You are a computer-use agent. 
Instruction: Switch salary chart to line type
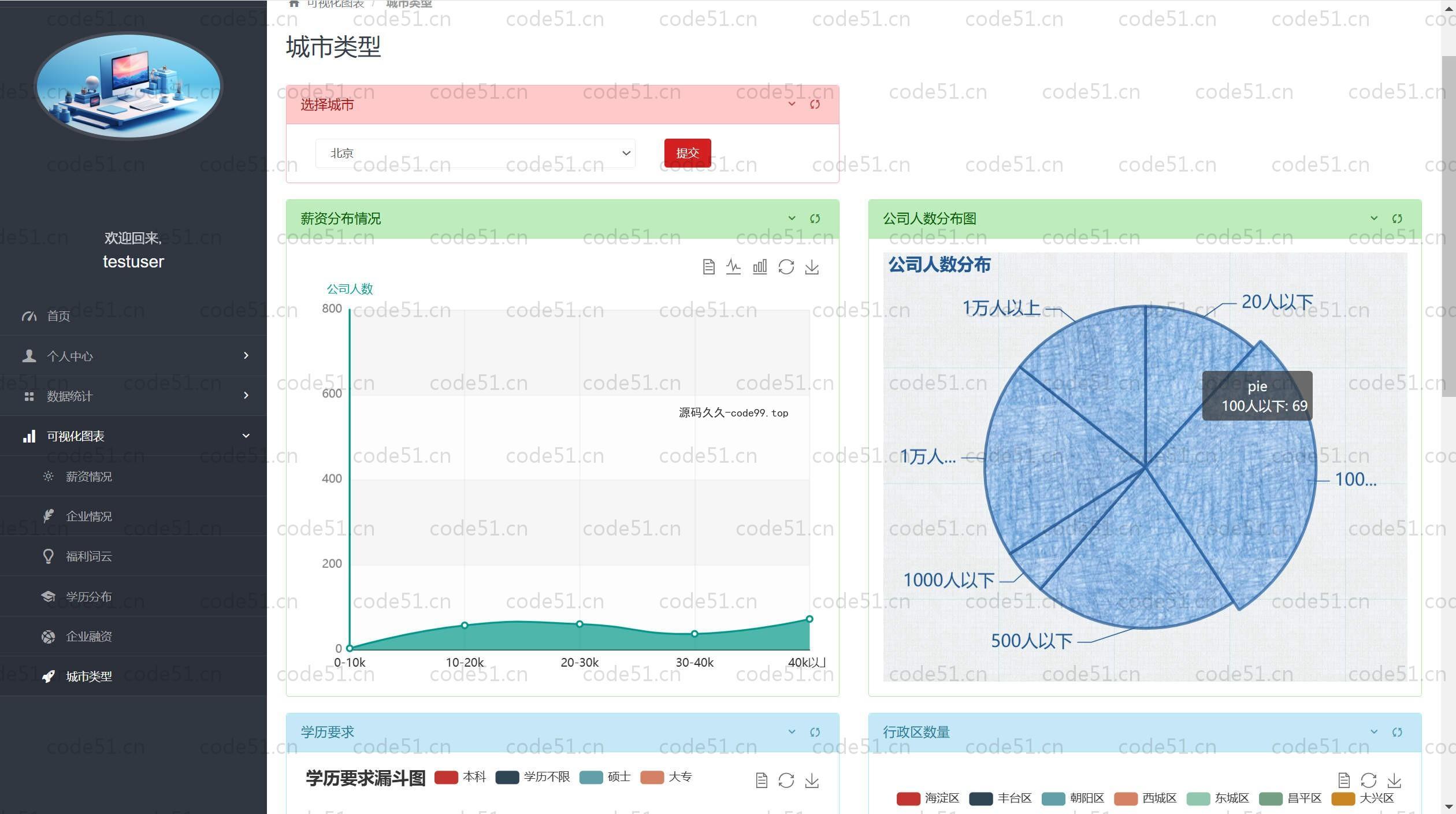point(733,267)
